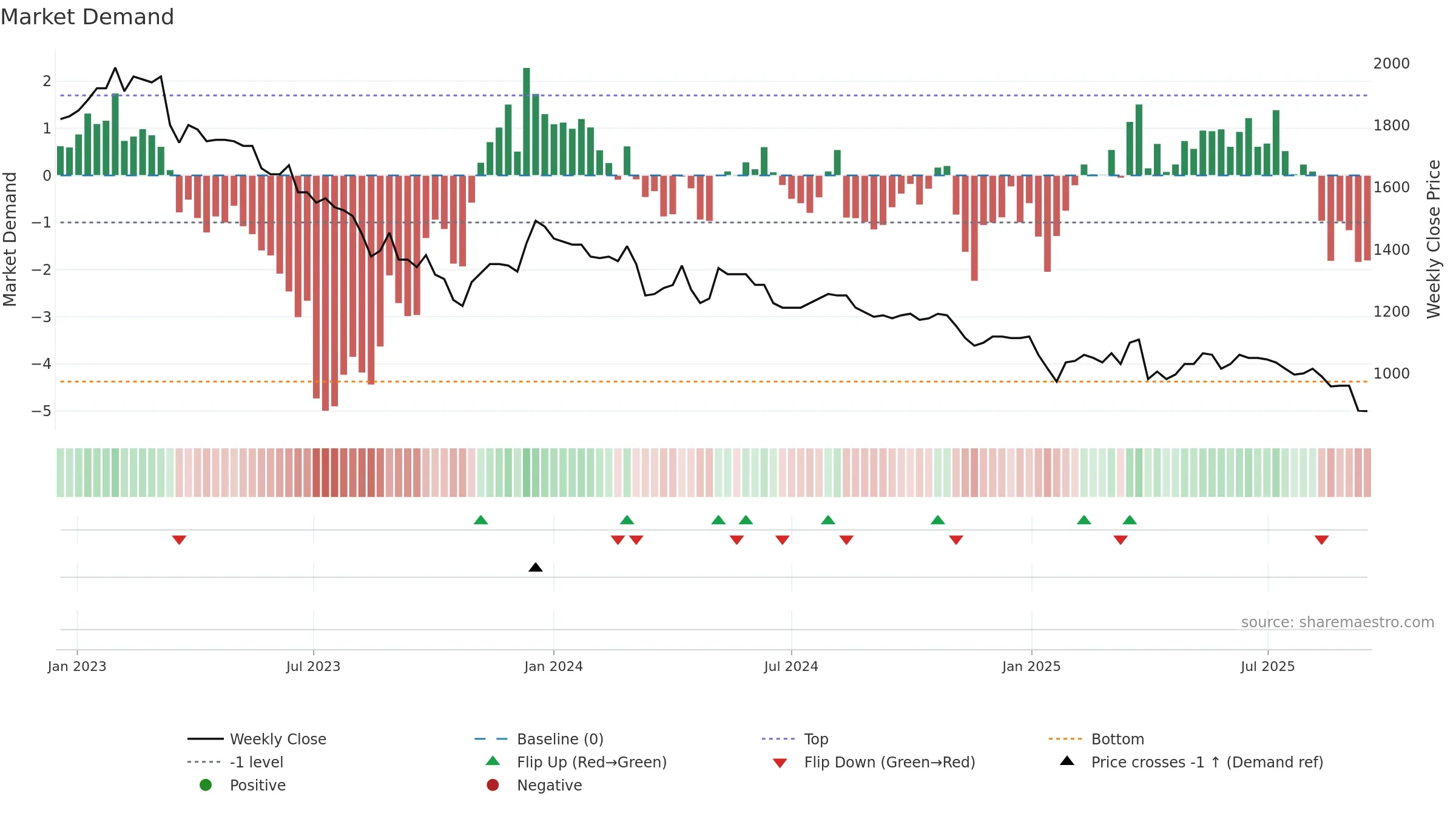Click the green Flip Up legend triangle

click(493, 761)
